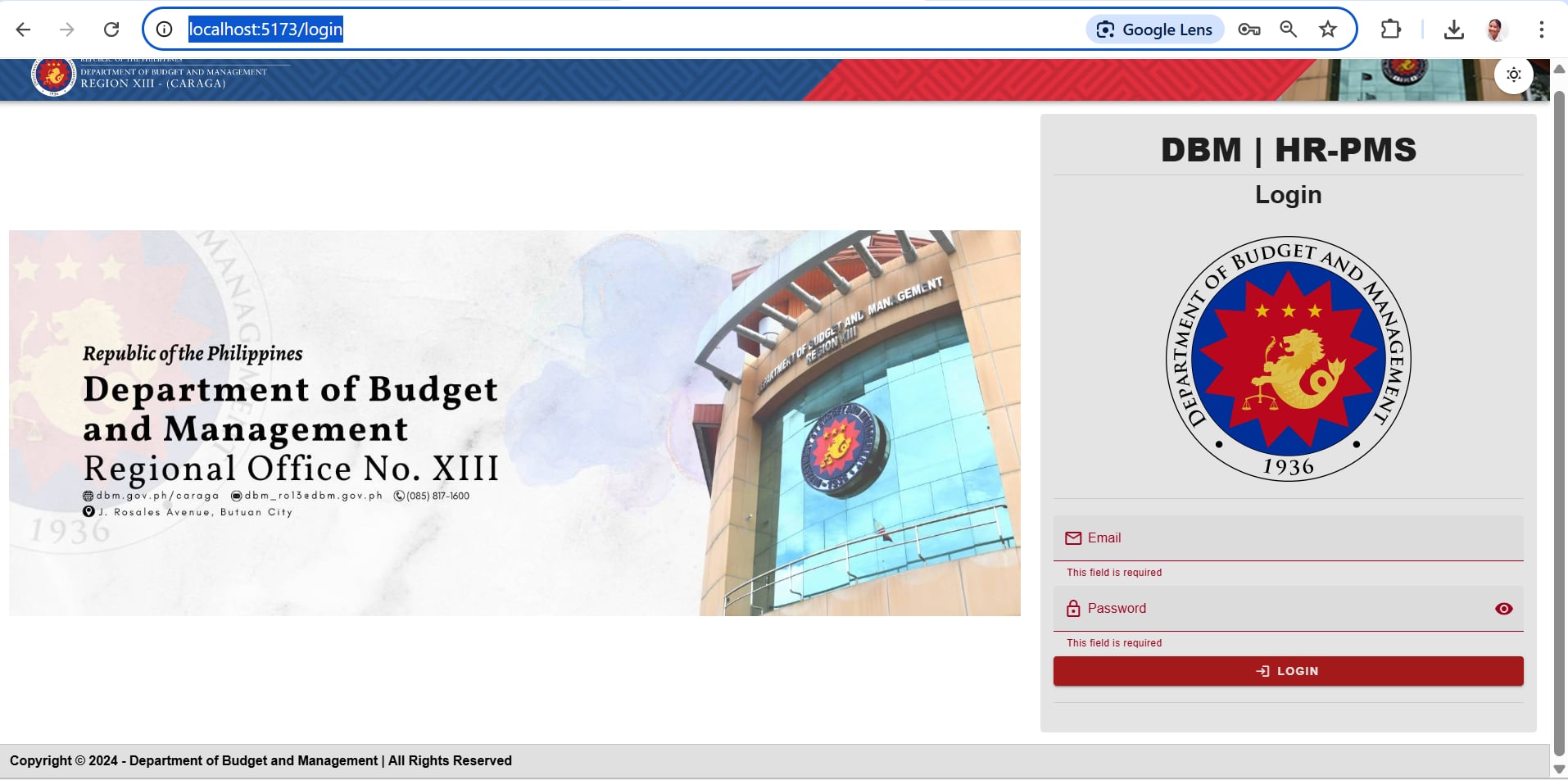Click the large DBM 1936 seal image
The width and height of the screenshot is (1568, 780).
tap(1288, 358)
